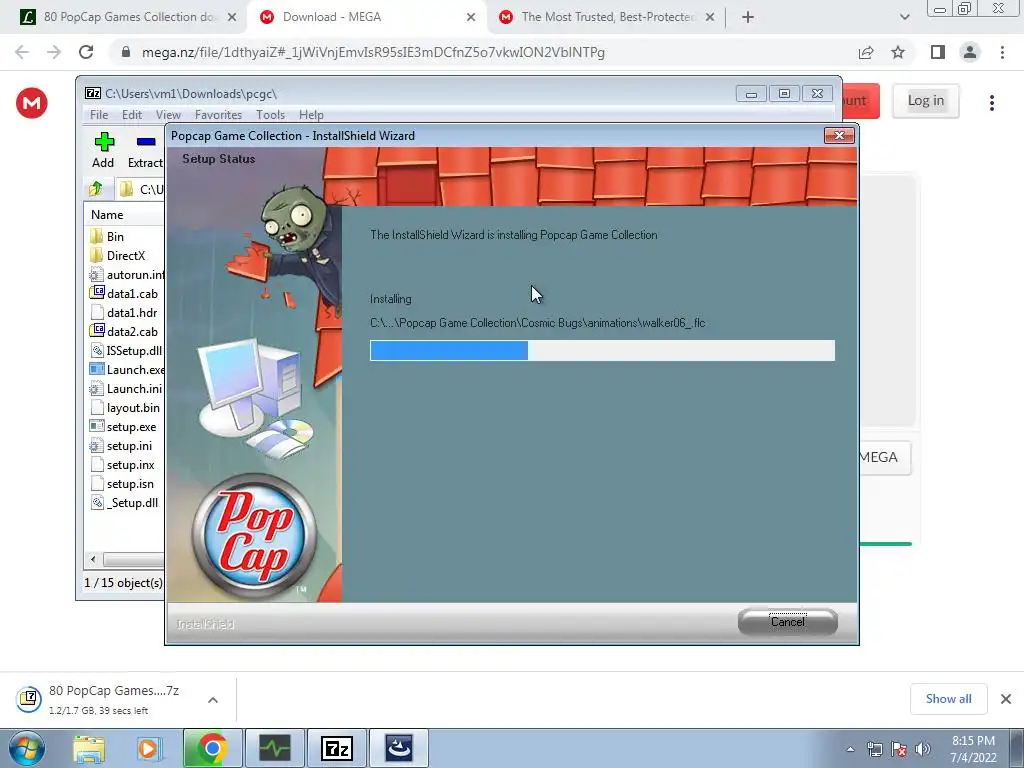Click left arrow of 7-Zip horizontal scrollbar
Screen dimensions: 1024x768
[93, 559]
